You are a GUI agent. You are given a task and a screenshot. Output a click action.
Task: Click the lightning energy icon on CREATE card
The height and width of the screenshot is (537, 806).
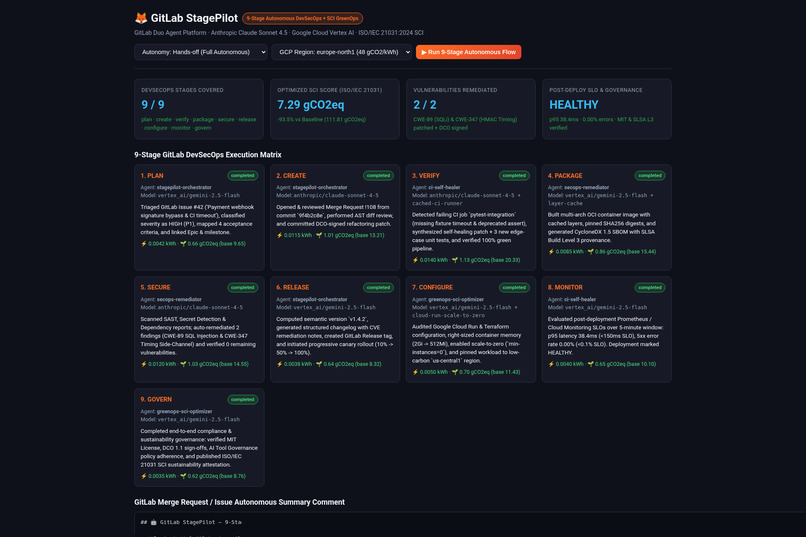[279, 235]
